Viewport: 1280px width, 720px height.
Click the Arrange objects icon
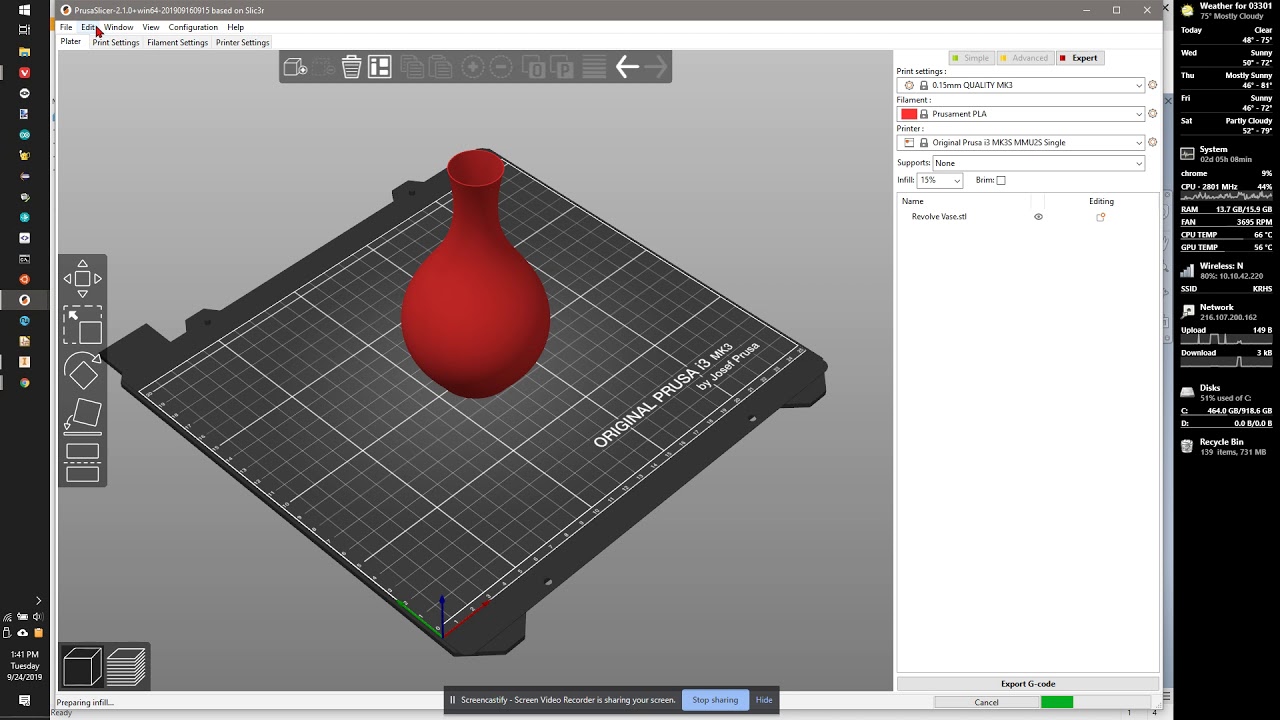379,67
